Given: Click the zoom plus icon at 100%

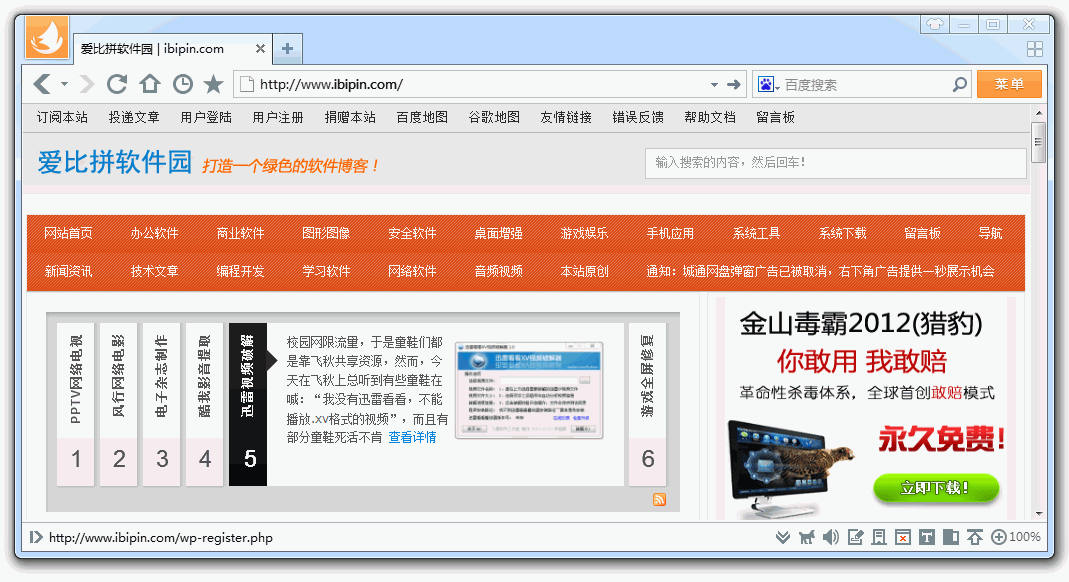Looking at the screenshot, I should 998,538.
